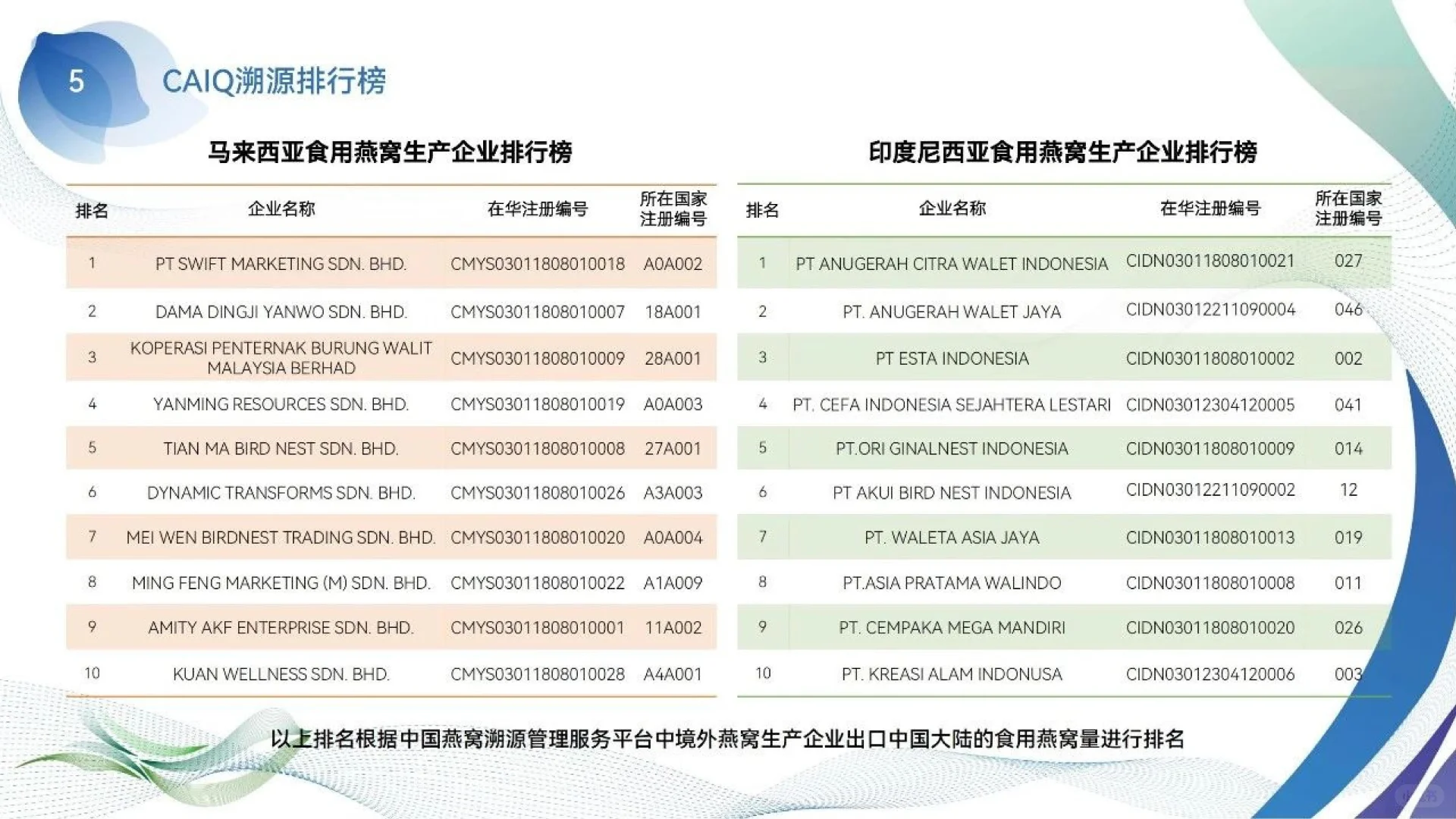Select DYNAMIC TRANSFORMS SDN. BHD. row
The width and height of the screenshot is (1456, 819).
281,493
